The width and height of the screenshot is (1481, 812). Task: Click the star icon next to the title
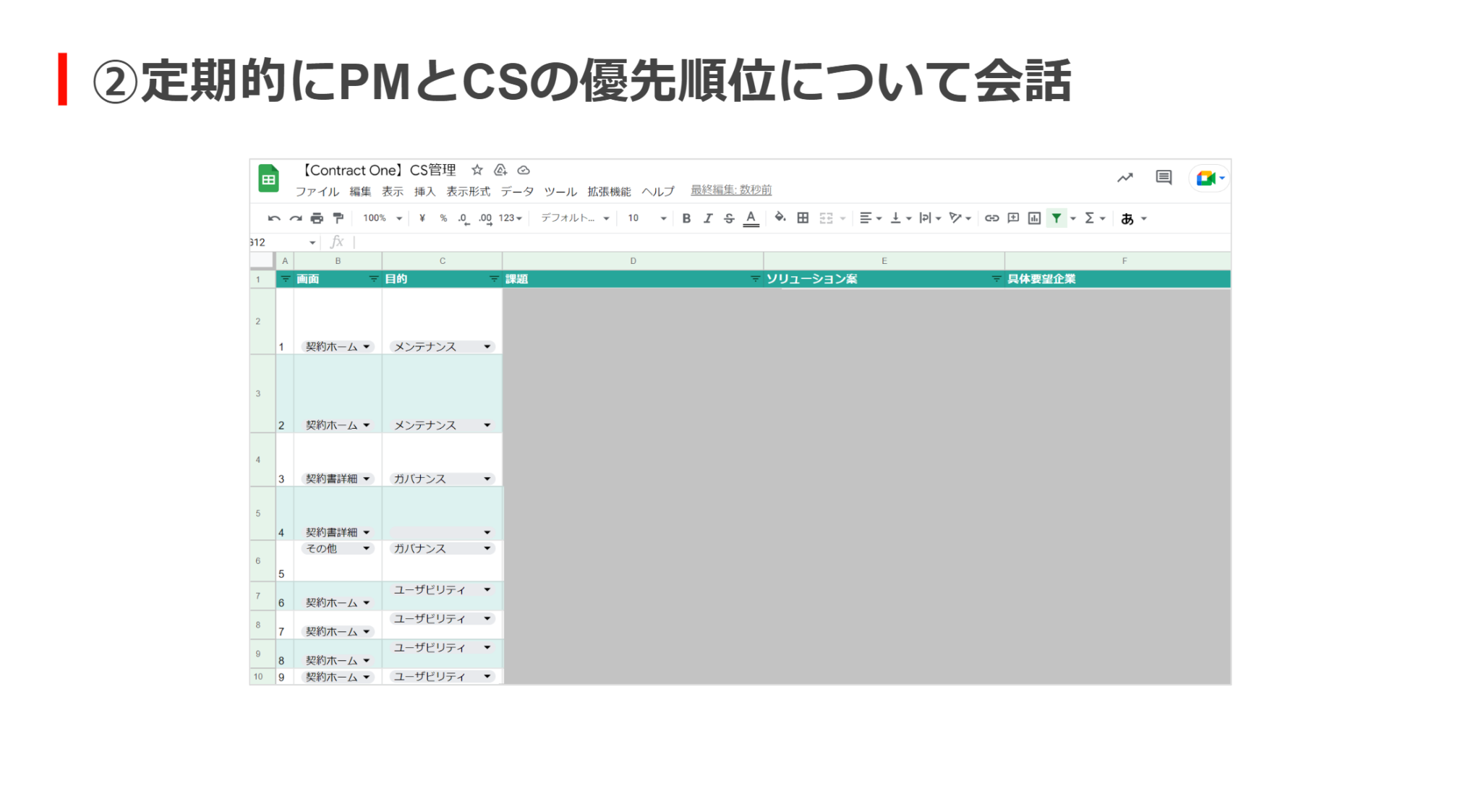pyautogui.click(x=477, y=170)
